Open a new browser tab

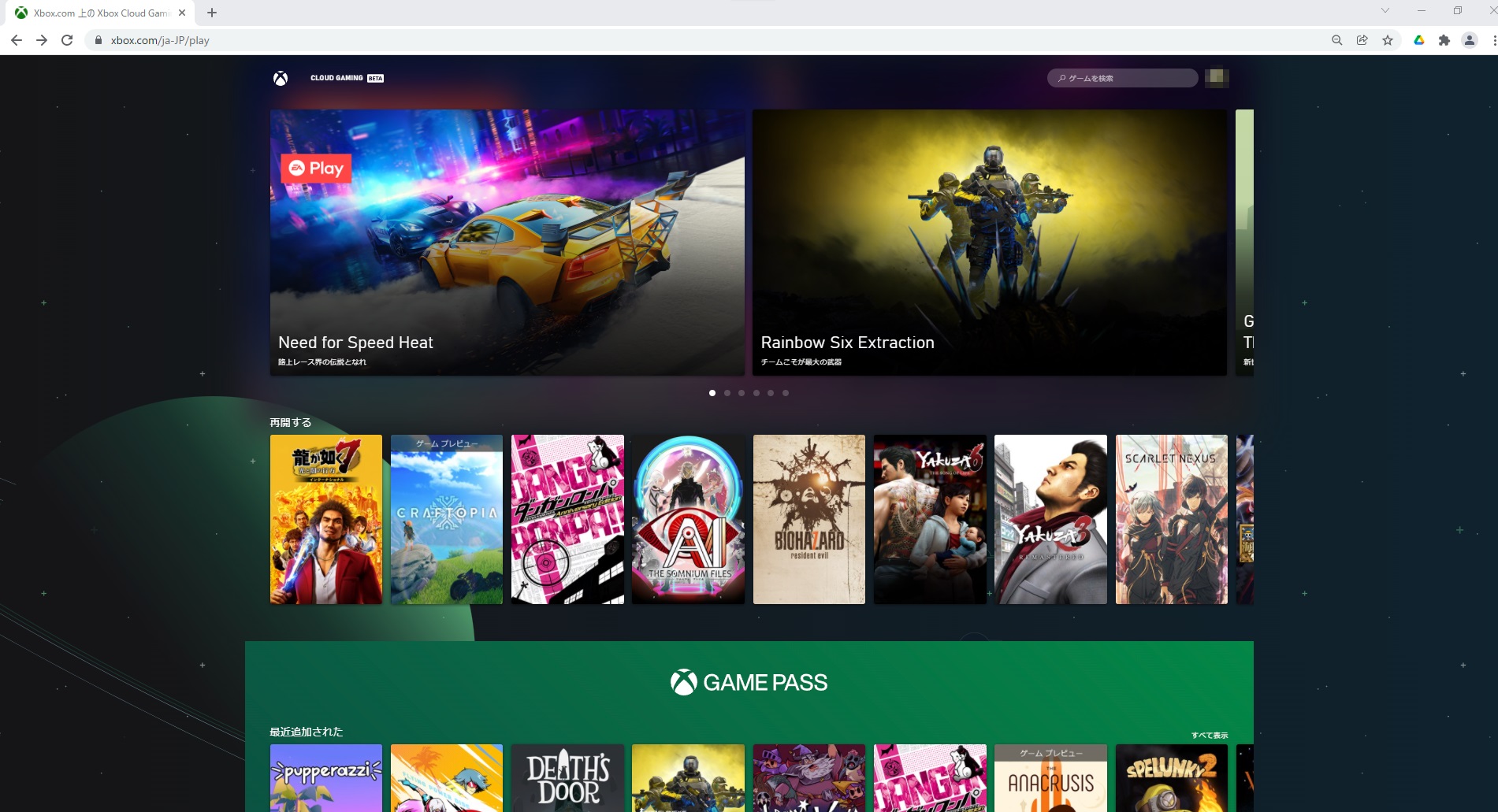click(212, 13)
